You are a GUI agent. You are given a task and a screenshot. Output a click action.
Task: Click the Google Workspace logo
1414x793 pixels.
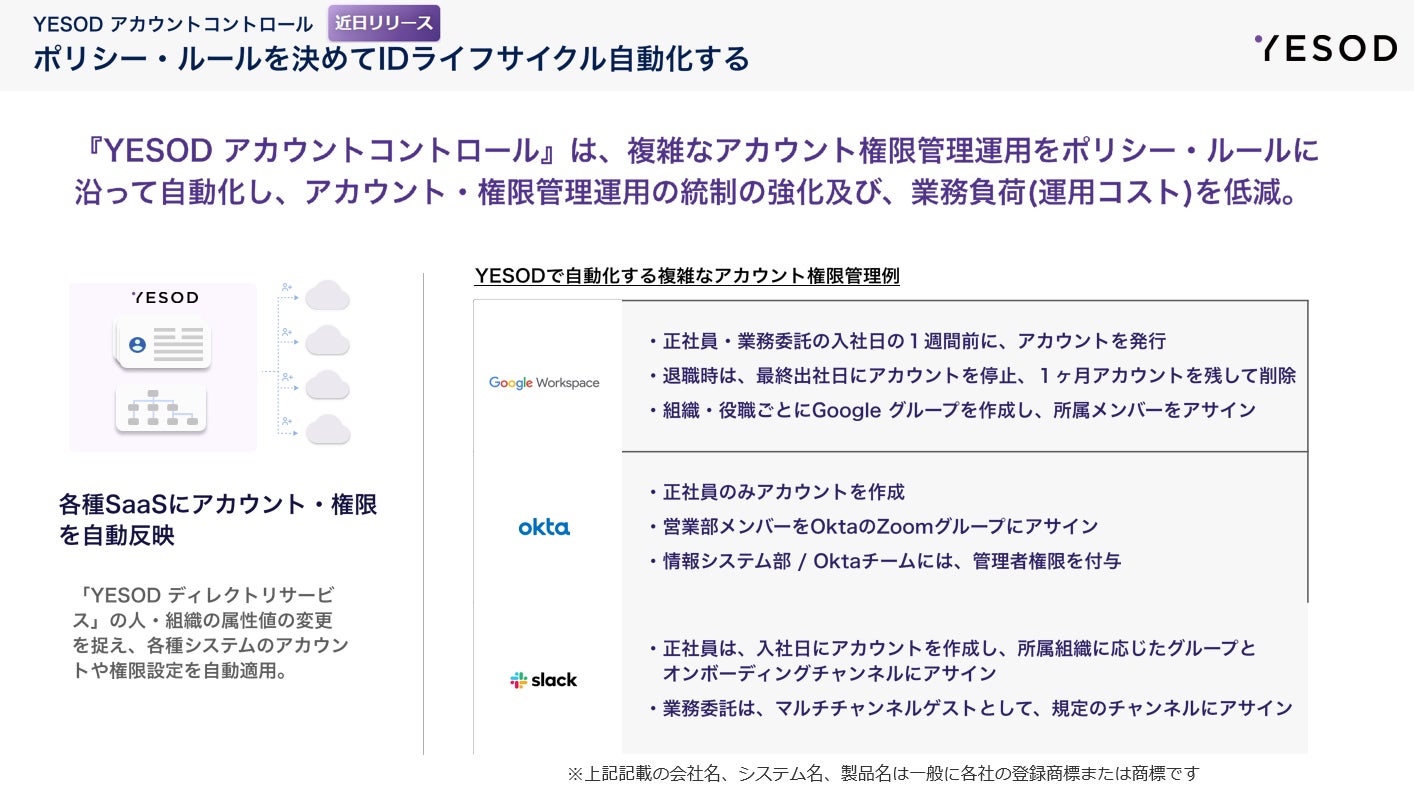pos(544,383)
